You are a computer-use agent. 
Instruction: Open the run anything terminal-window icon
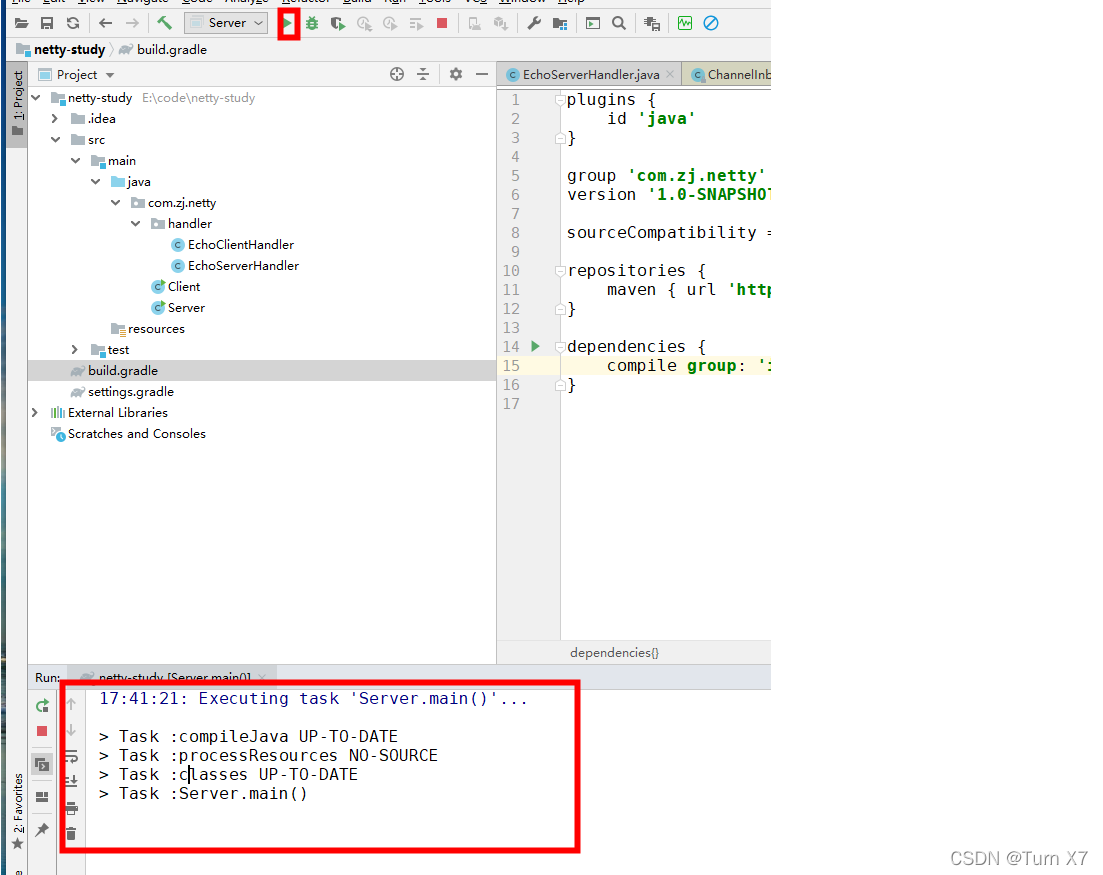click(593, 23)
